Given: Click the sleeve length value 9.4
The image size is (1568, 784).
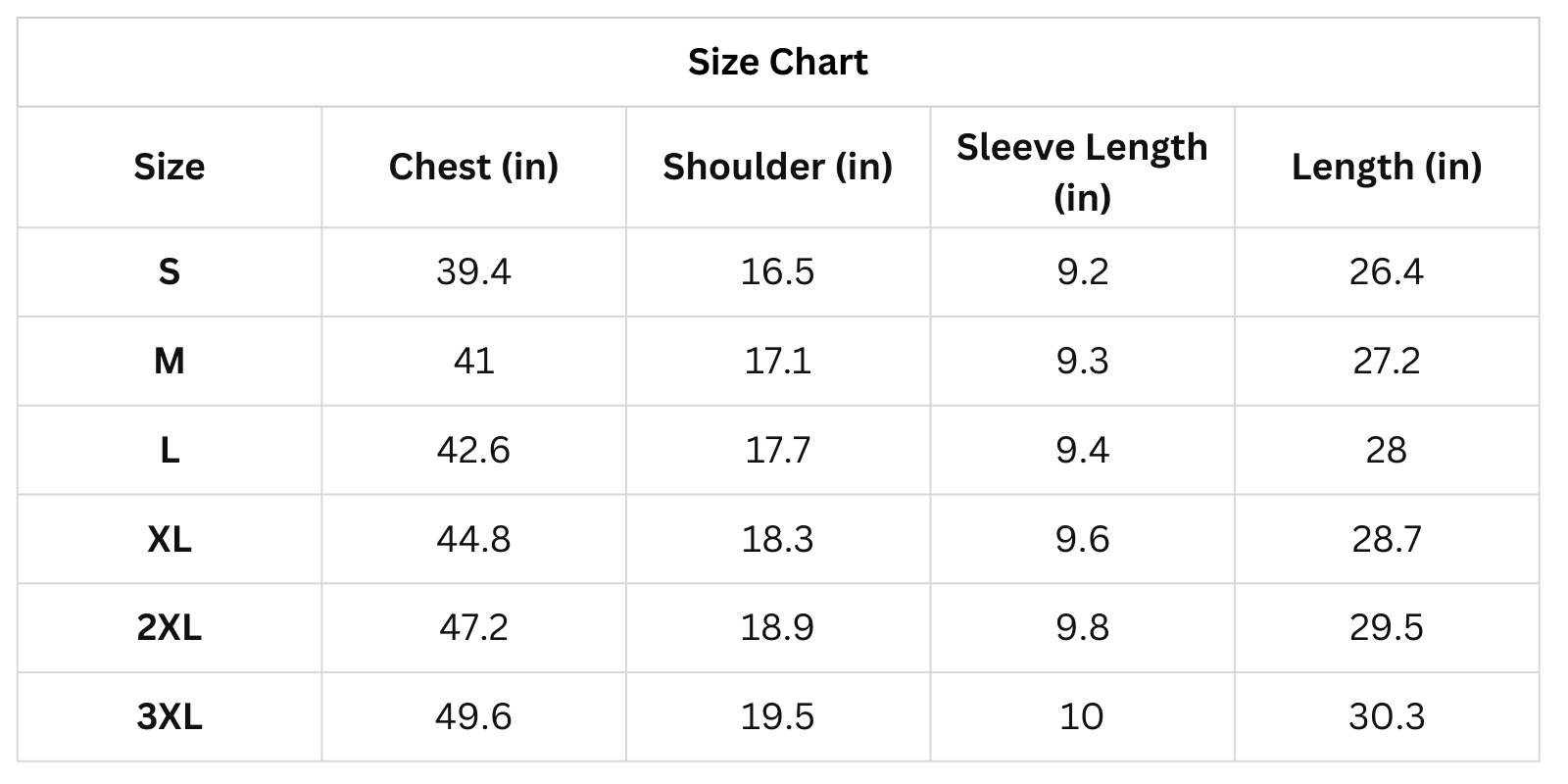Looking at the screenshot, I should pyautogui.click(x=1082, y=450).
